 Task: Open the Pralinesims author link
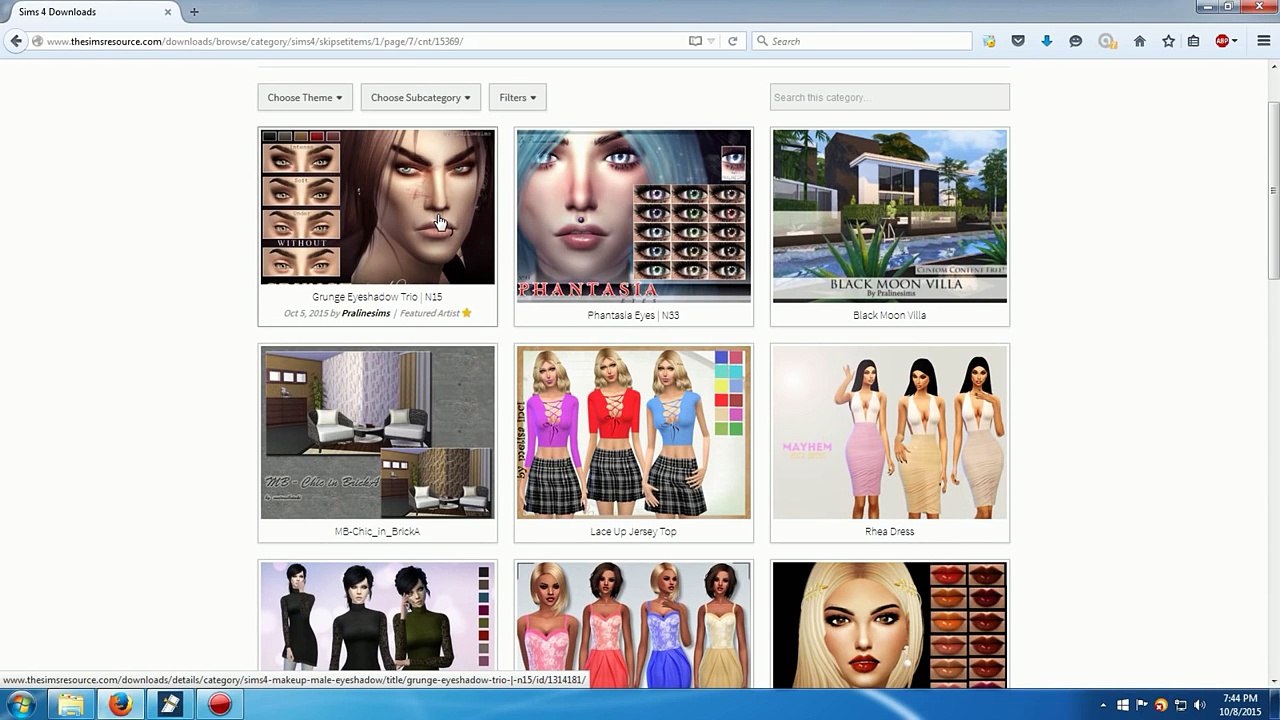(366, 313)
